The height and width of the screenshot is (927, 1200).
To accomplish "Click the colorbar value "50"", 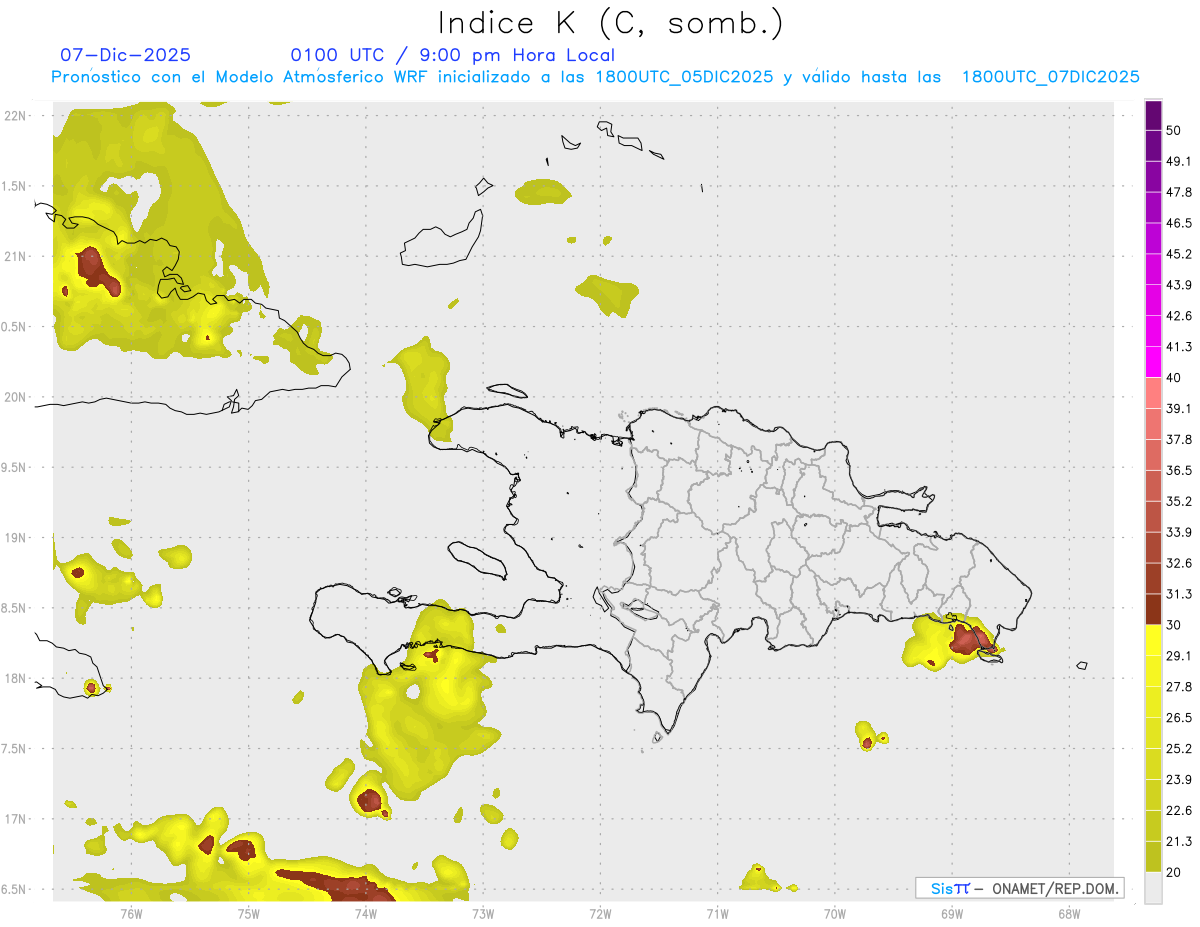I will 1174,131.
